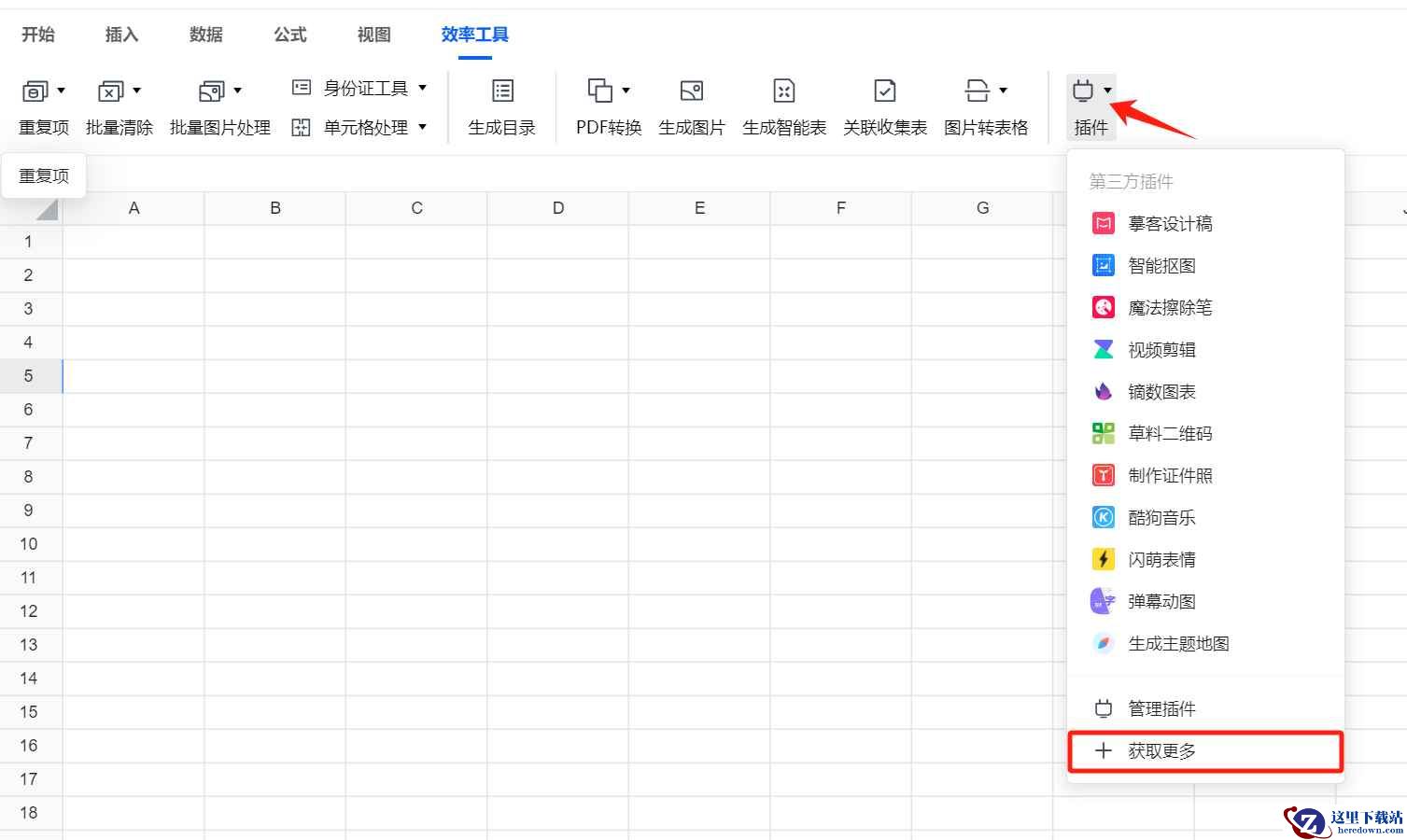1407x840 pixels.
Task: Select column header D
Action: tap(557, 208)
